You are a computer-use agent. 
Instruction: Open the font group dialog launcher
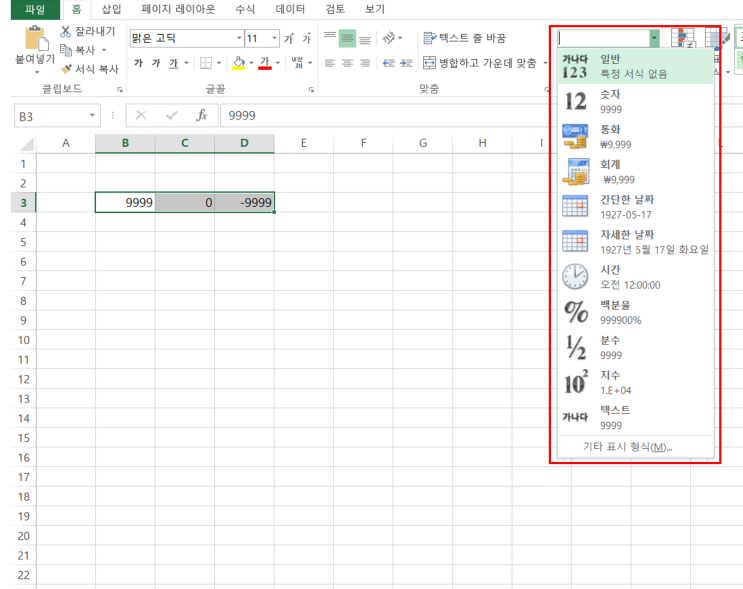point(311,89)
